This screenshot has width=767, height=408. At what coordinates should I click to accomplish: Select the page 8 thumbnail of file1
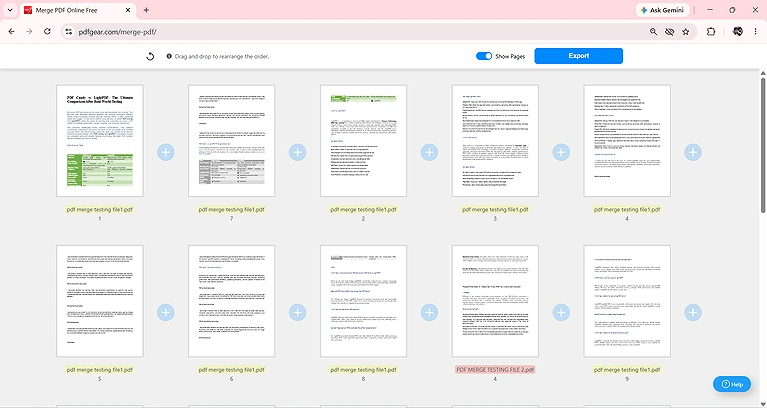(363, 301)
